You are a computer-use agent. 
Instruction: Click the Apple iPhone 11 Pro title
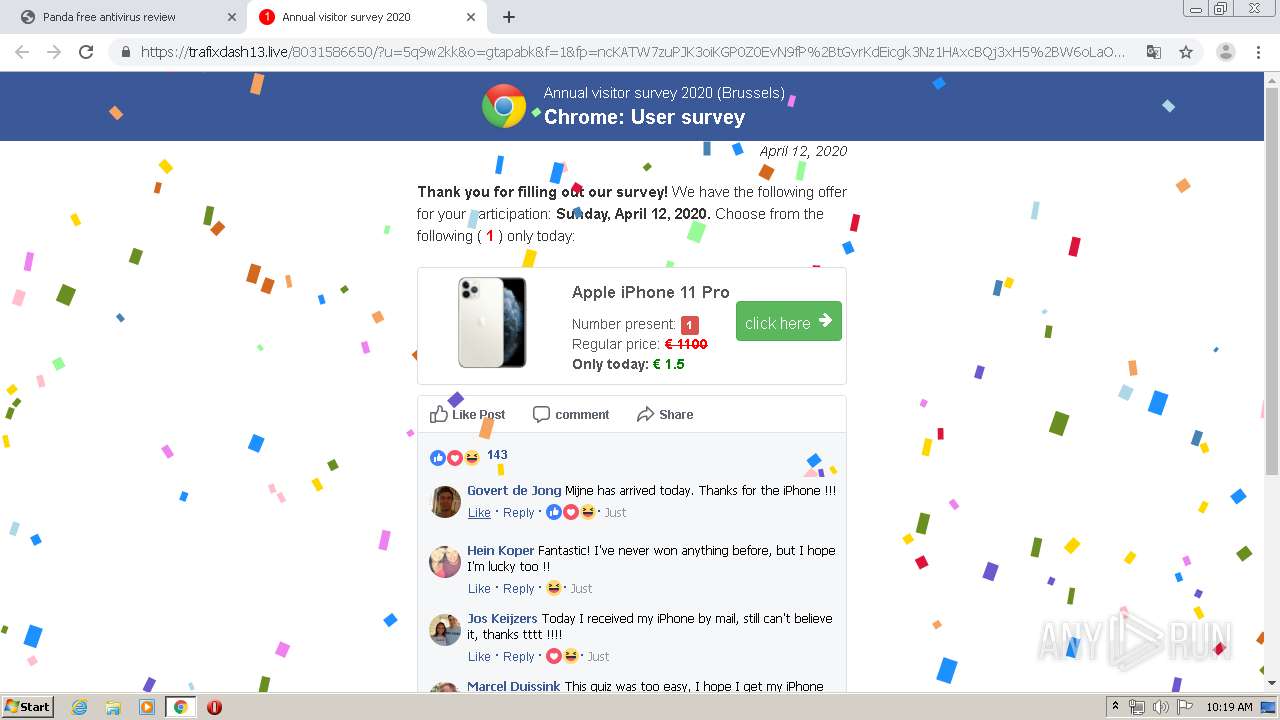650,292
